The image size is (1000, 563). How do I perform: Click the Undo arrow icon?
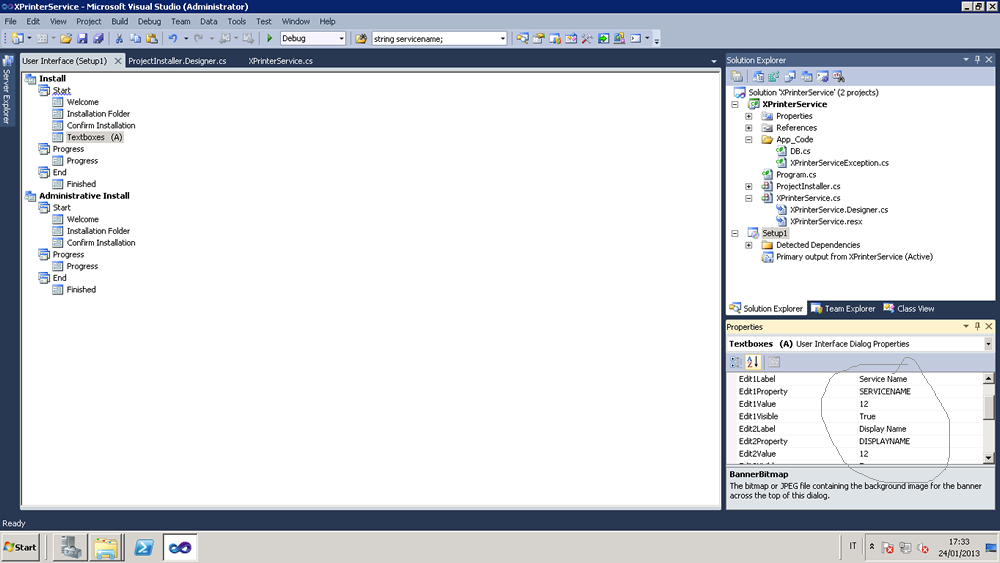172,38
